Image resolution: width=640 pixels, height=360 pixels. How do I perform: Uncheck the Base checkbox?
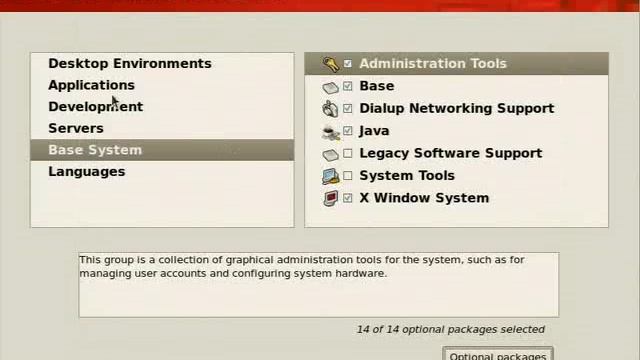(x=347, y=86)
